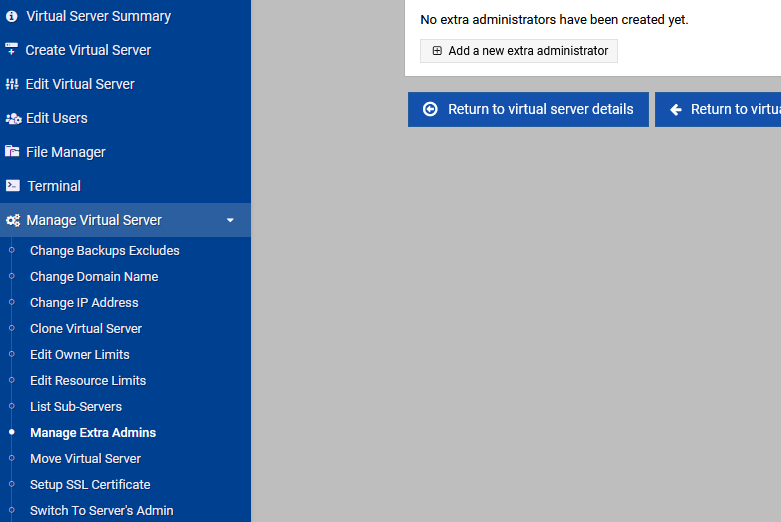Click the Create Virtual Server icon
Screen dimensions: 781x522
(11, 49)
